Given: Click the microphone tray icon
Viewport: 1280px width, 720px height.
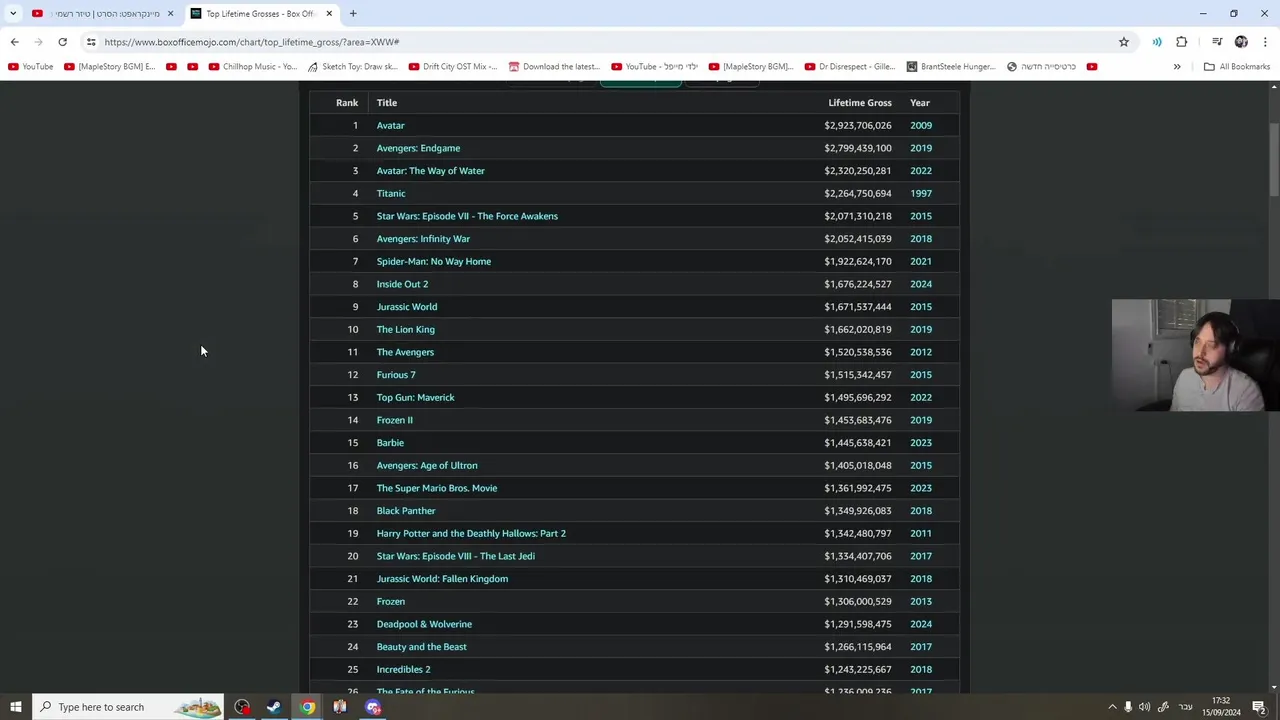Looking at the screenshot, I should click(1128, 707).
